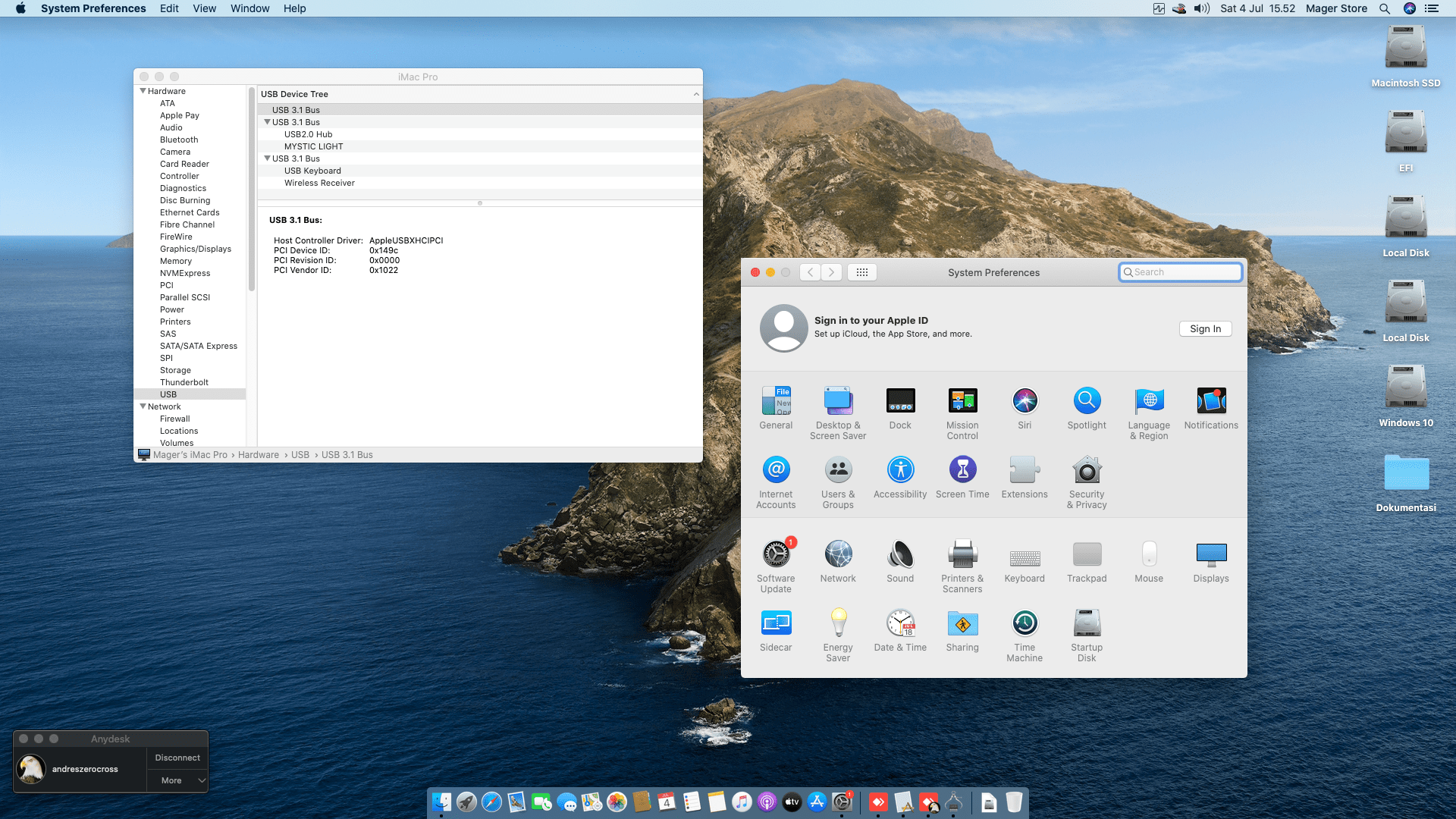The image size is (1456, 819).
Task: Click the show-all grid button in System Preferences
Action: (x=862, y=272)
